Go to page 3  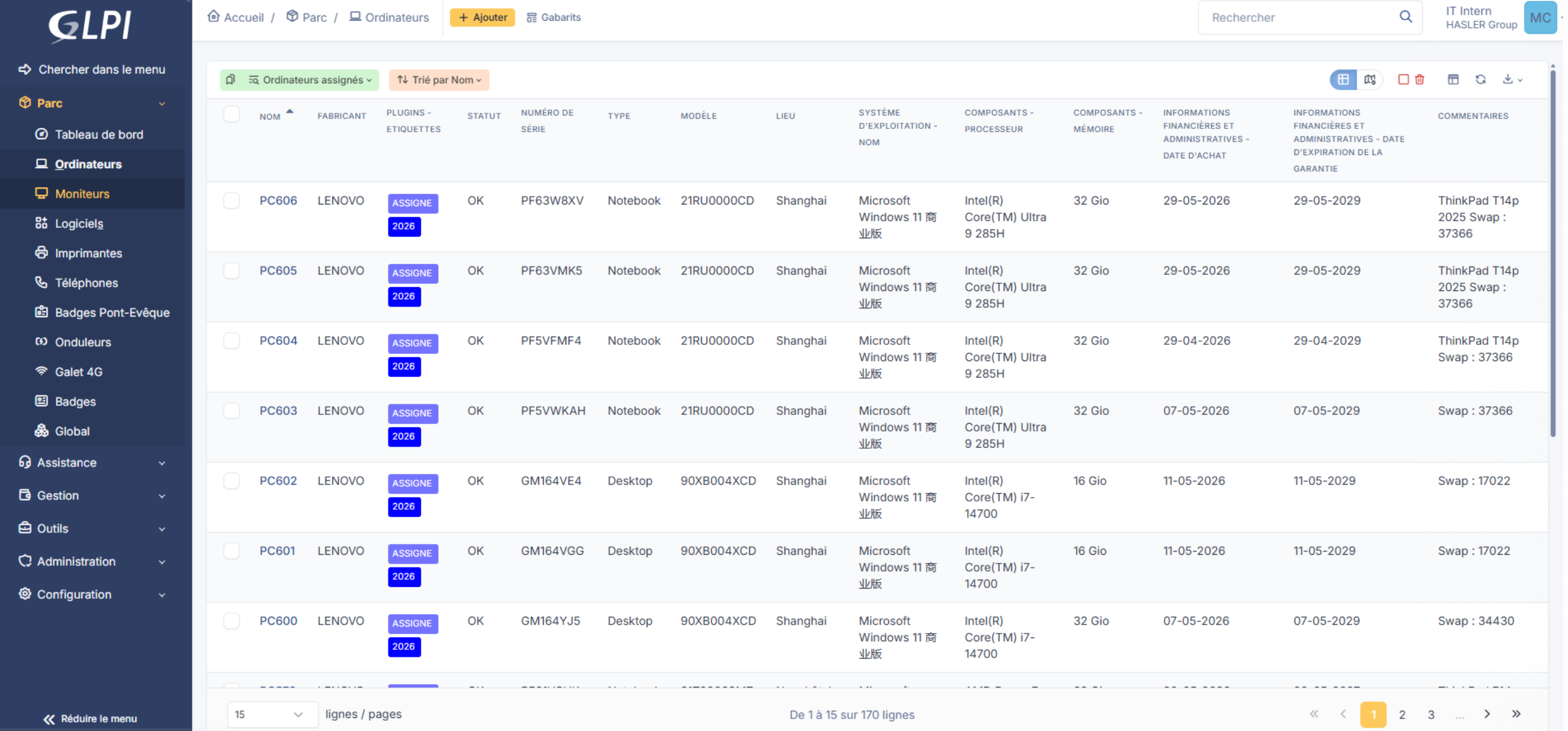click(1431, 714)
